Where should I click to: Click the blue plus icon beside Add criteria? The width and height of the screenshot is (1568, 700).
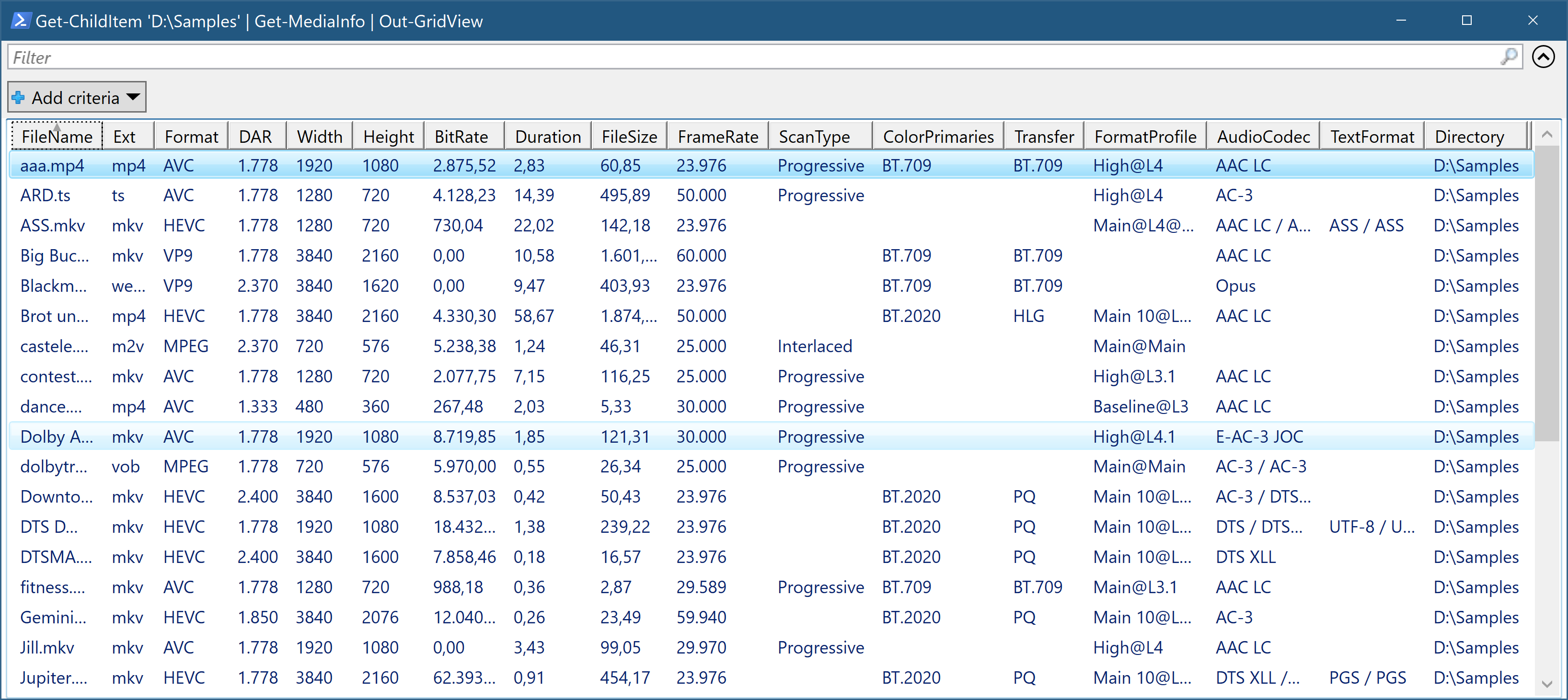click(19, 97)
